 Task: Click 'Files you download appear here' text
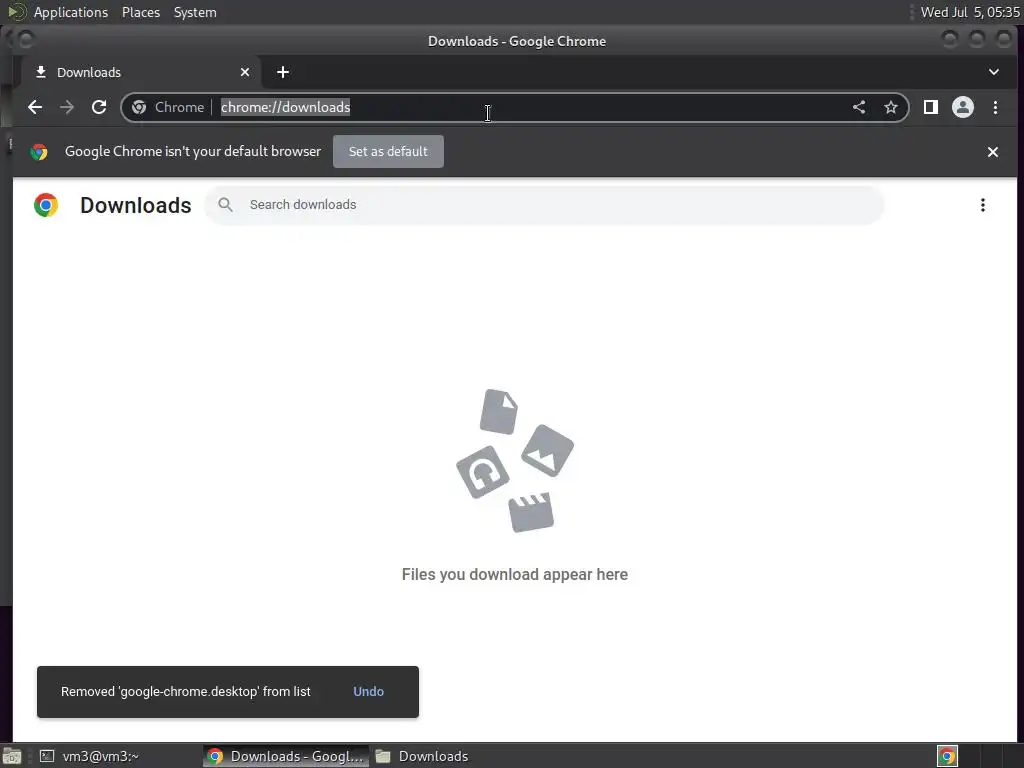click(515, 574)
